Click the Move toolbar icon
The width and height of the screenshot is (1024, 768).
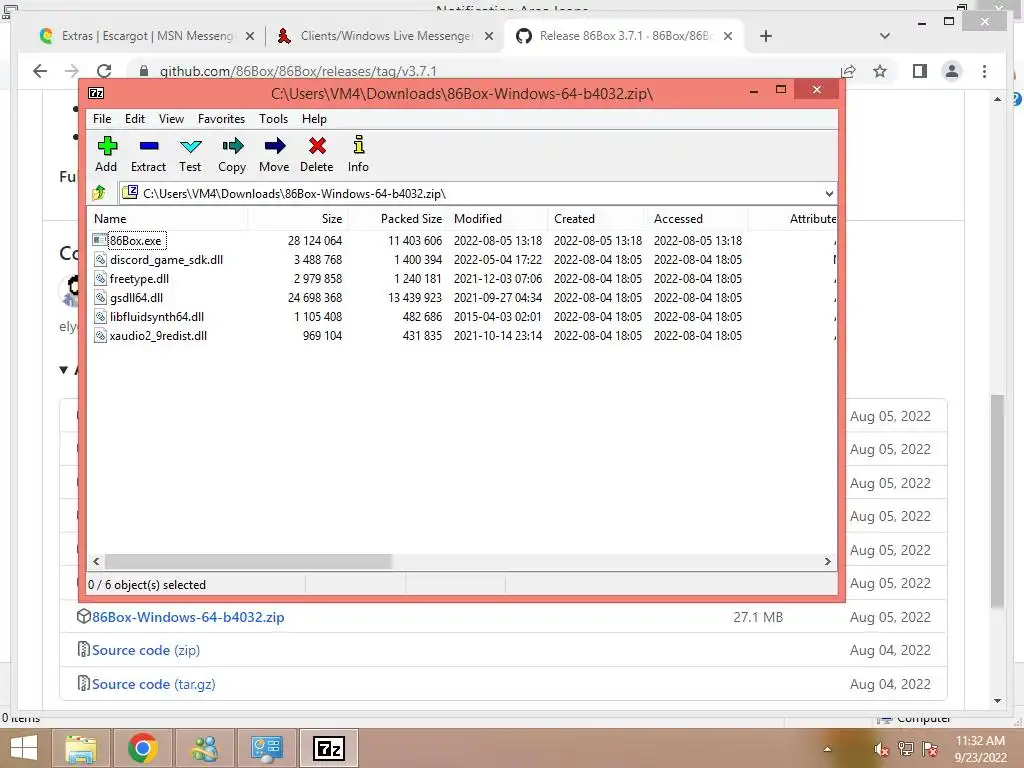click(x=275, y=146)
